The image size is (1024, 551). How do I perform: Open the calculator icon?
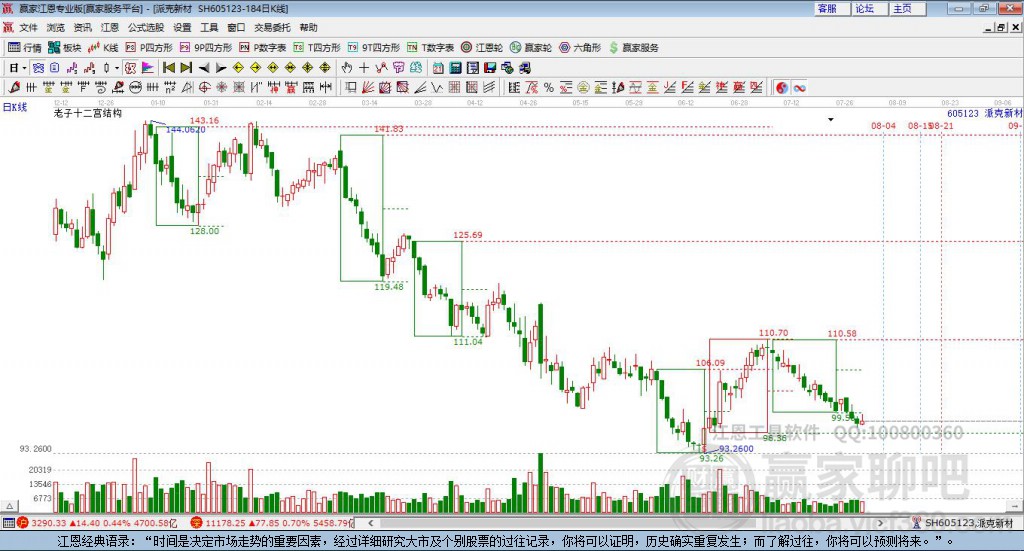click(x=456, y=68)
